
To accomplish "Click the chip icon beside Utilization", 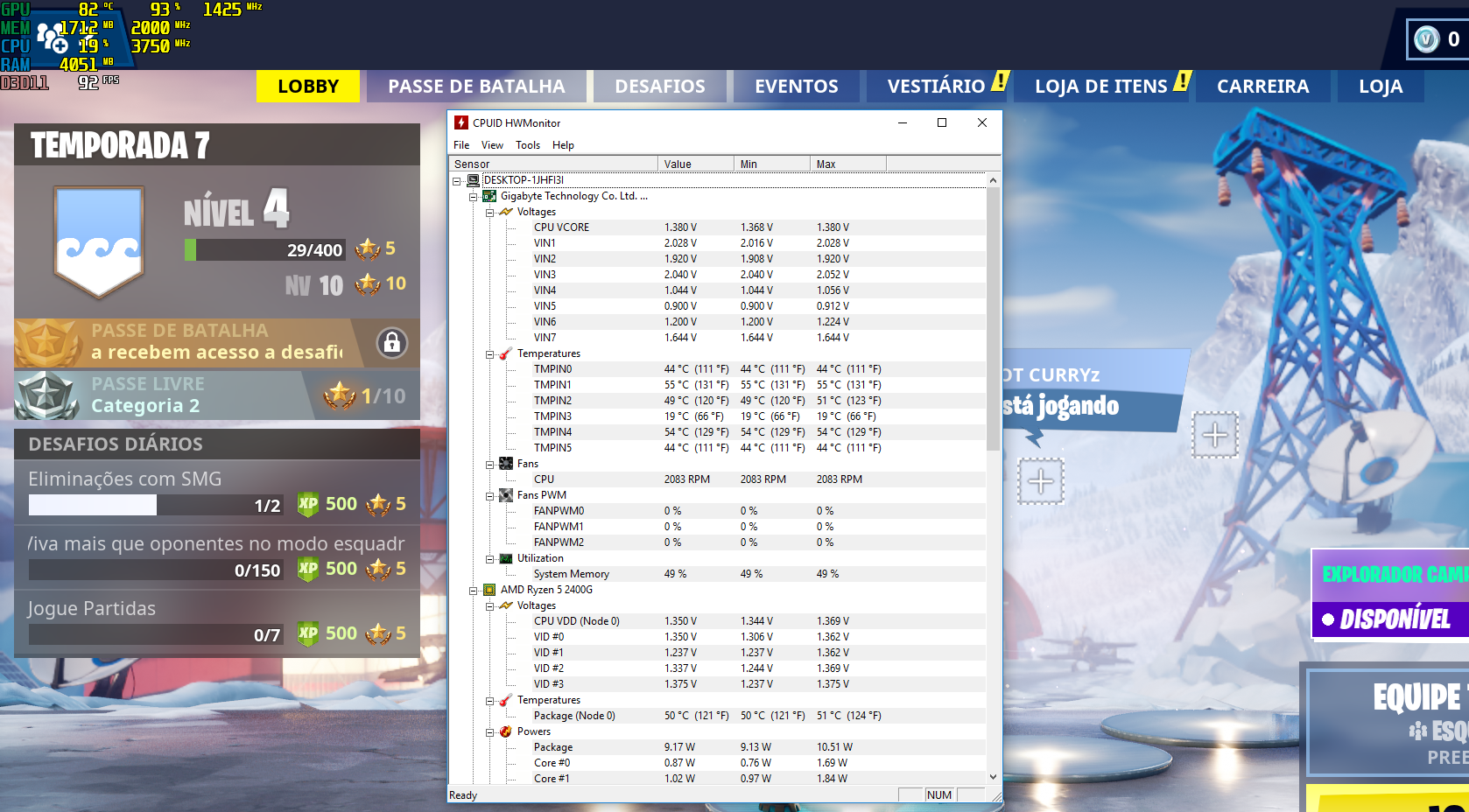I will pos(506,558).
